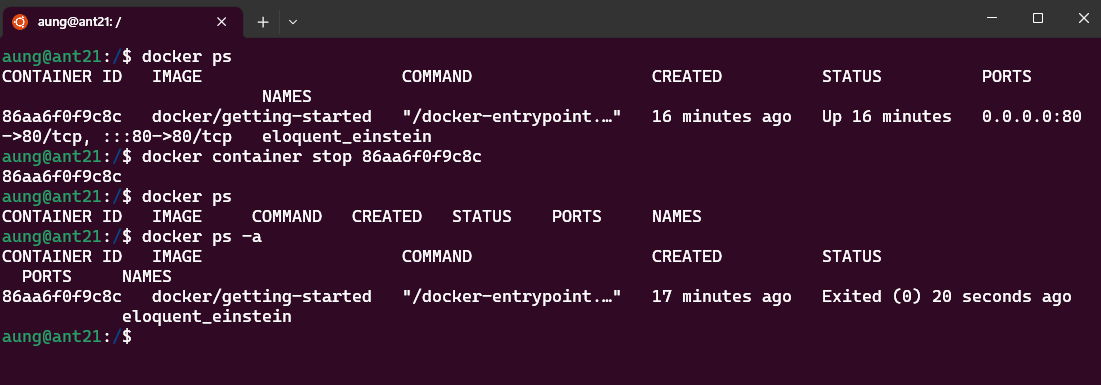Click the docker container stop command text
The image size is (1101, 385).
pyautogui.click(x=312, y=156)
